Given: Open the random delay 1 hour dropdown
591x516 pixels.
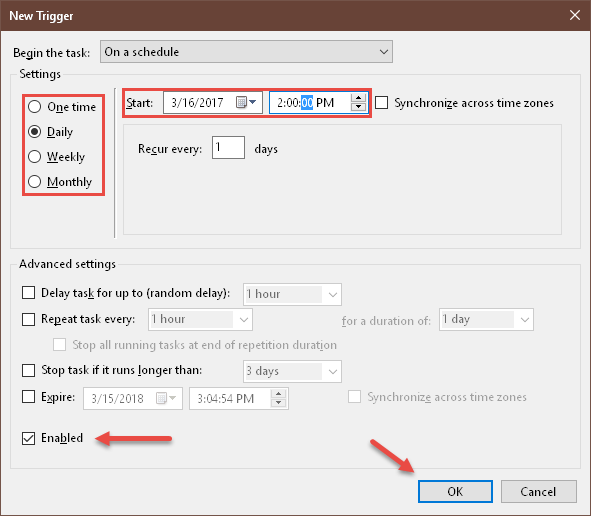Looking at the screenshot, I should point(292,294).
